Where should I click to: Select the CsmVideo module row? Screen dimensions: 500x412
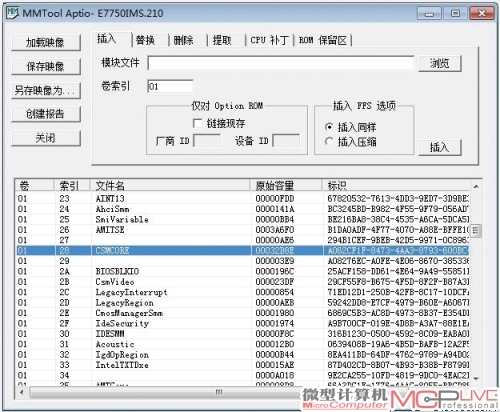pos(242,282)
